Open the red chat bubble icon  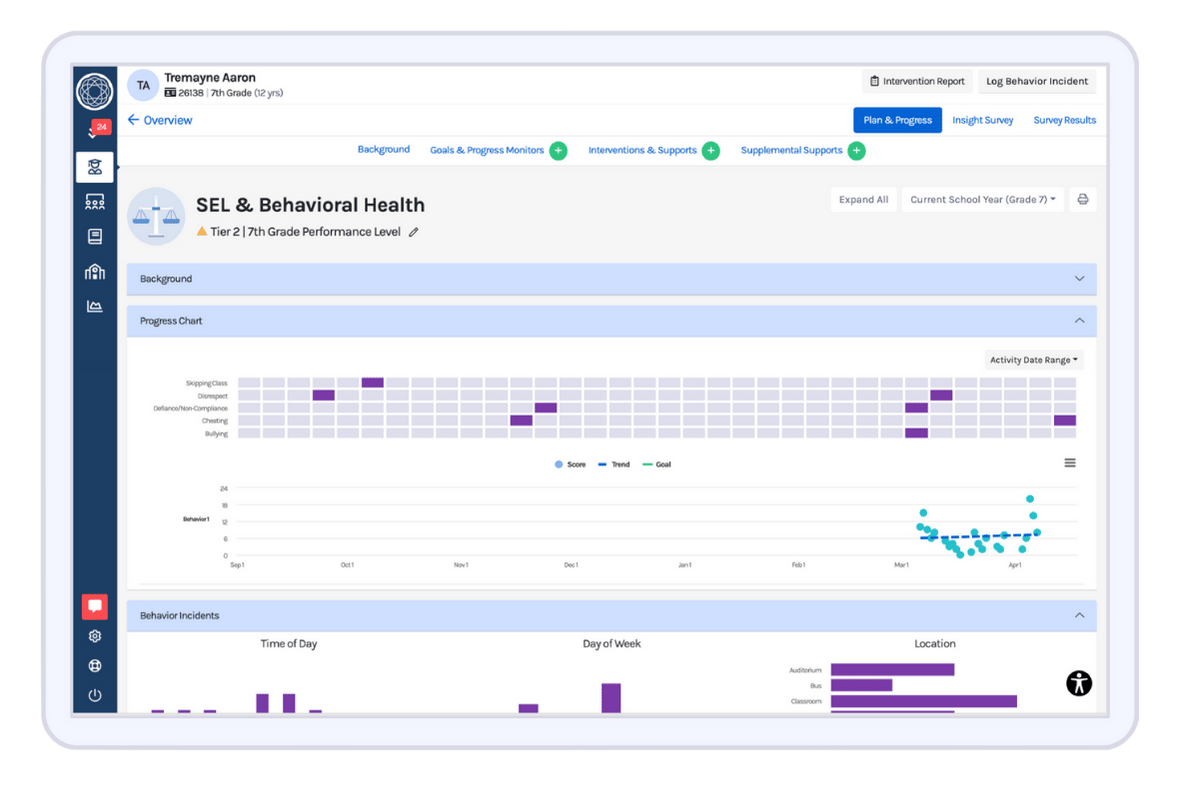94,605
